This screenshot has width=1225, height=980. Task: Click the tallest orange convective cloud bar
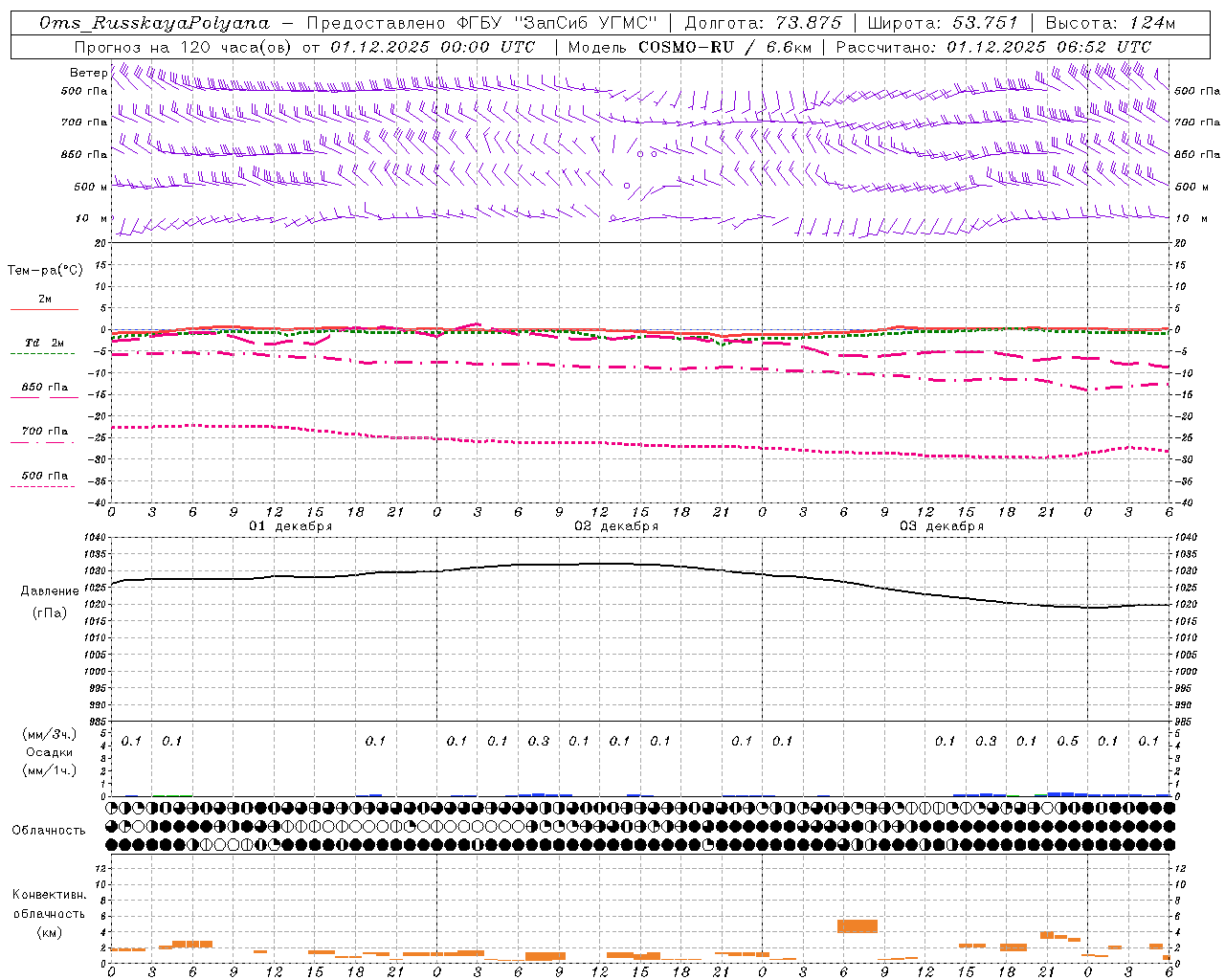pyautogui.click(x=857, y=926)
